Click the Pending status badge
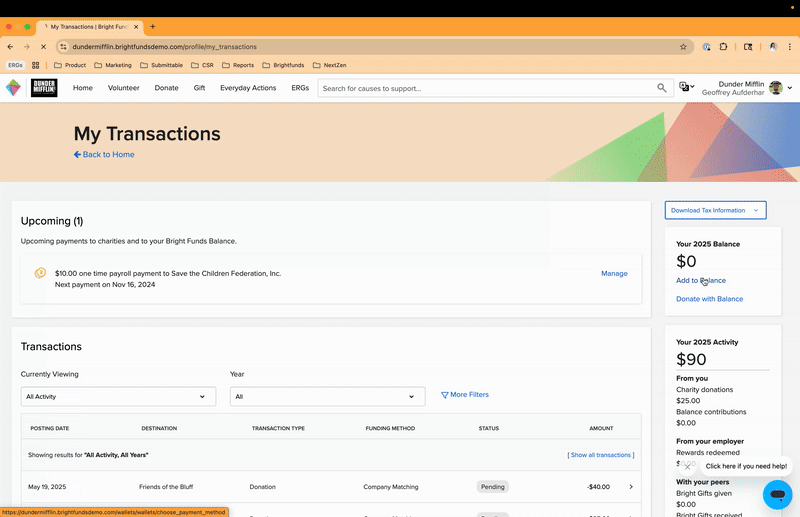The width and height of the screenshot is (800, 517). 492,486
